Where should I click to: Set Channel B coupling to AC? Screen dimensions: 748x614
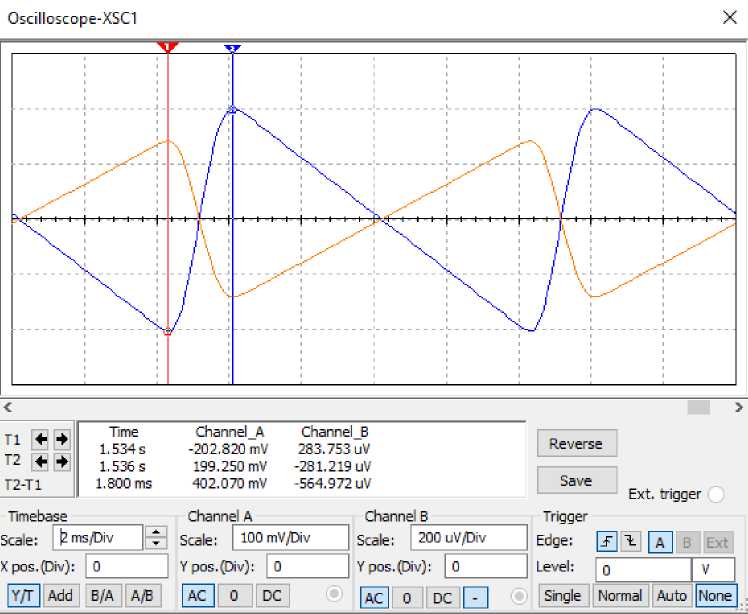tap(374, 597)
